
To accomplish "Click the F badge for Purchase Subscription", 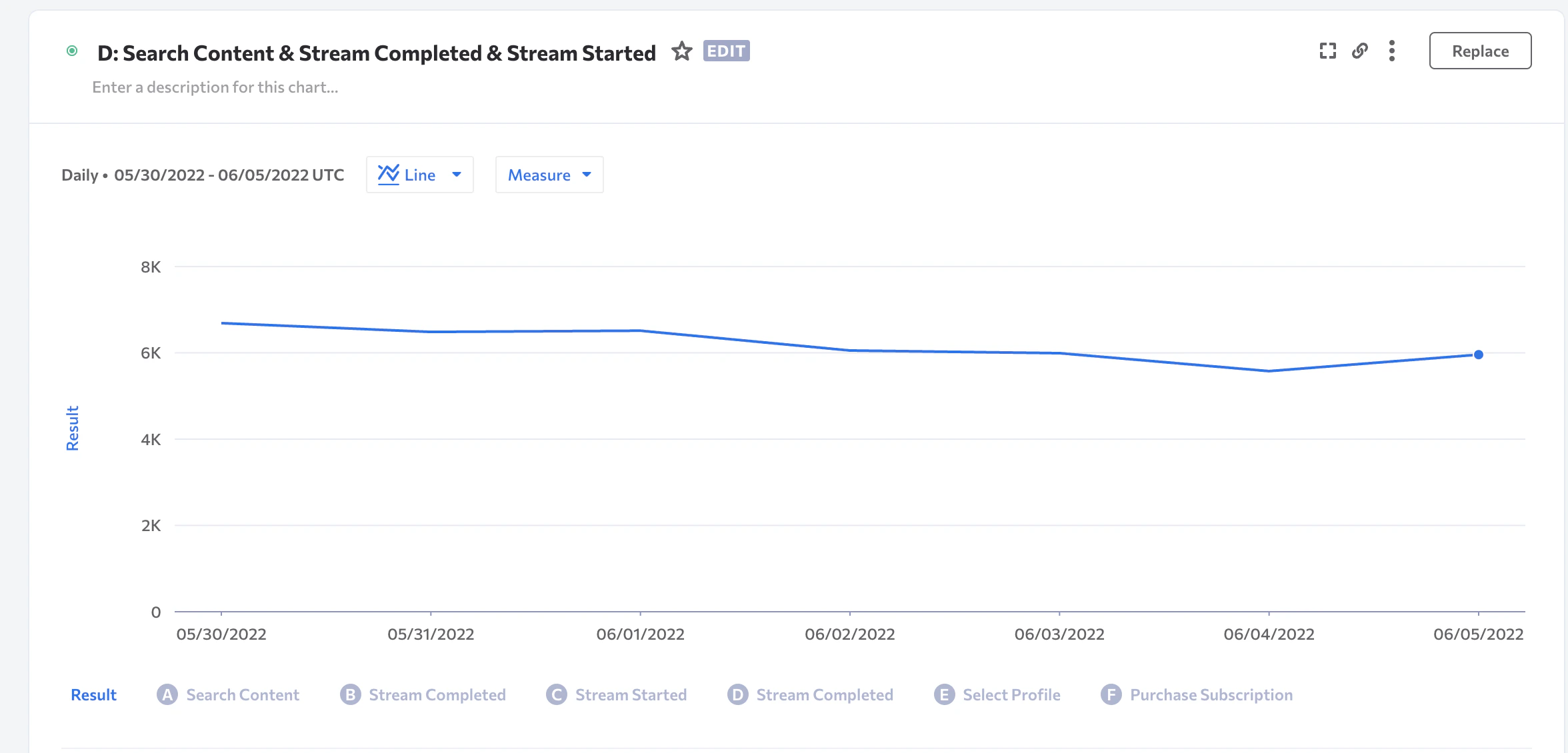I will point(1111,695).
